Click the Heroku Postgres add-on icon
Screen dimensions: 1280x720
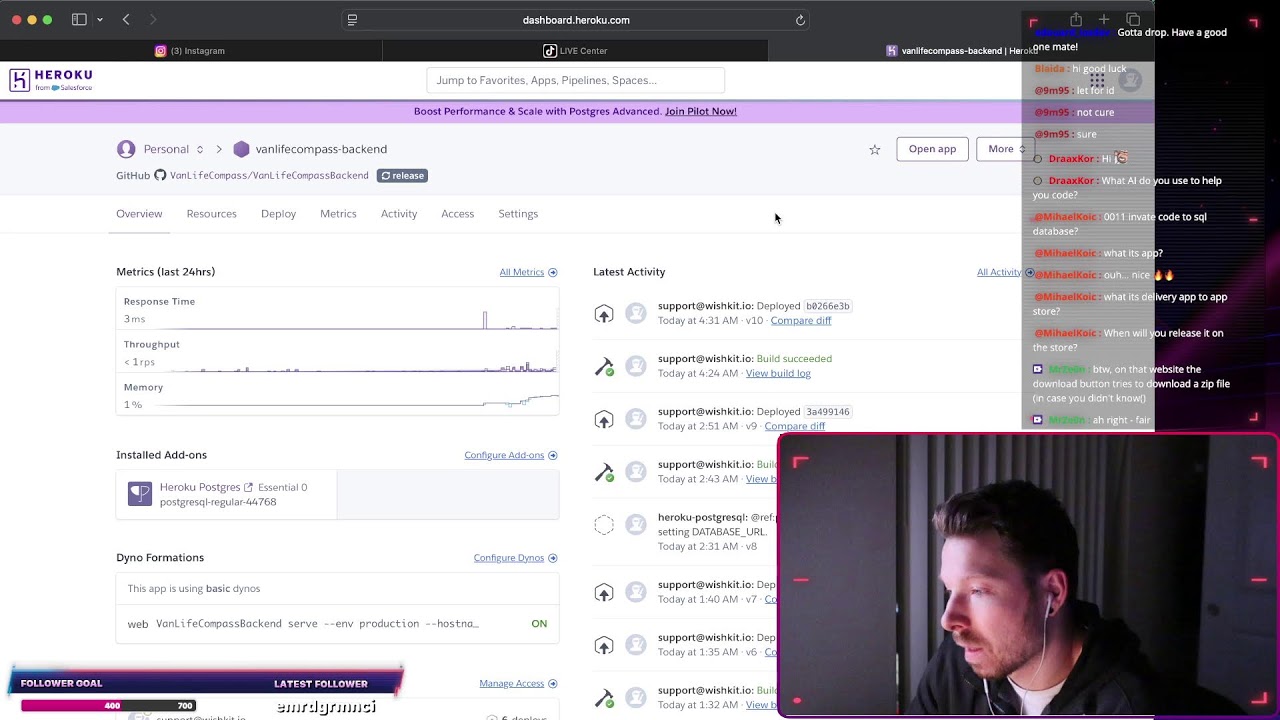(140, 494)
